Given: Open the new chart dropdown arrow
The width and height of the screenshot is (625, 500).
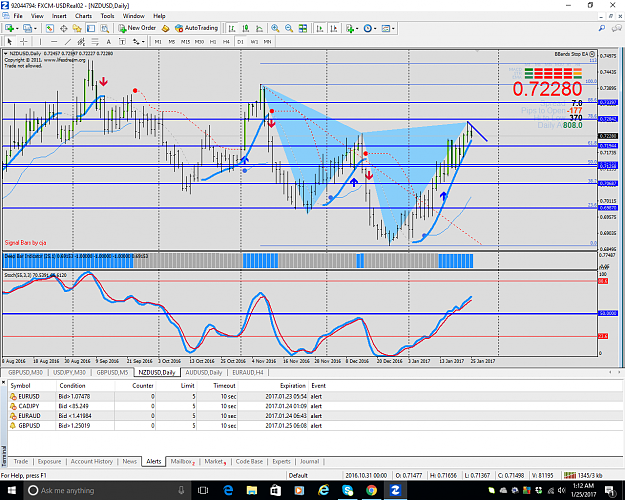Looking at the screenshot, I should (17, 28).
